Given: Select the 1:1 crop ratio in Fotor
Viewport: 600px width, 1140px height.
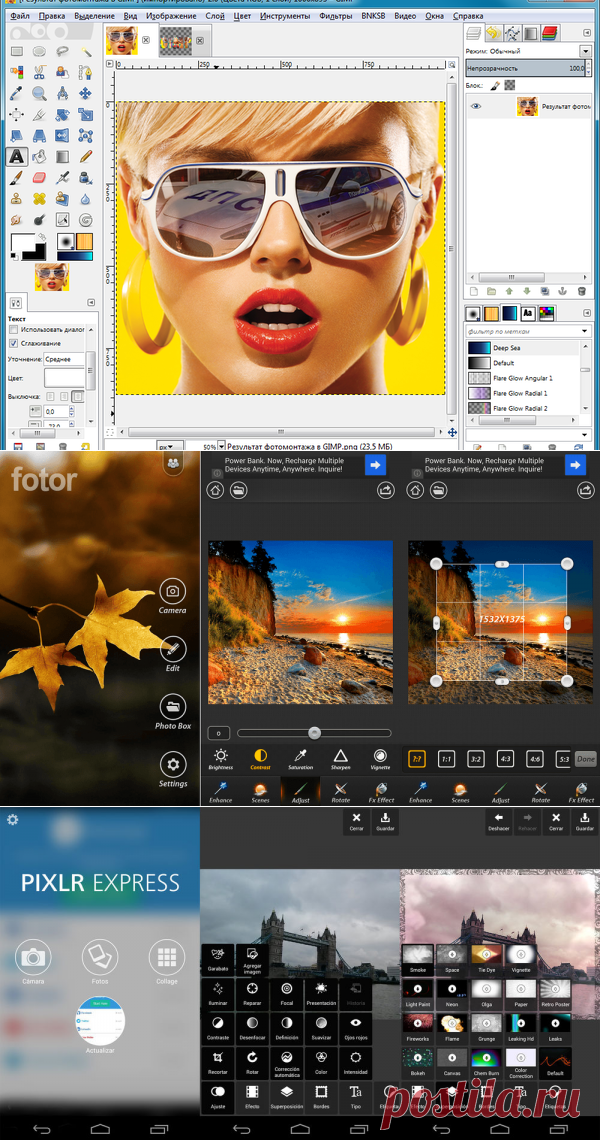Looking at the screenshot, I should coord(447,758).
